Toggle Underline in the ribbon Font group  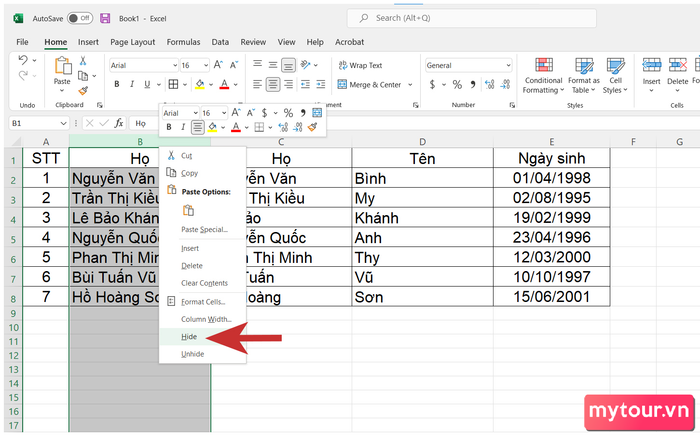tap(147, 84)
